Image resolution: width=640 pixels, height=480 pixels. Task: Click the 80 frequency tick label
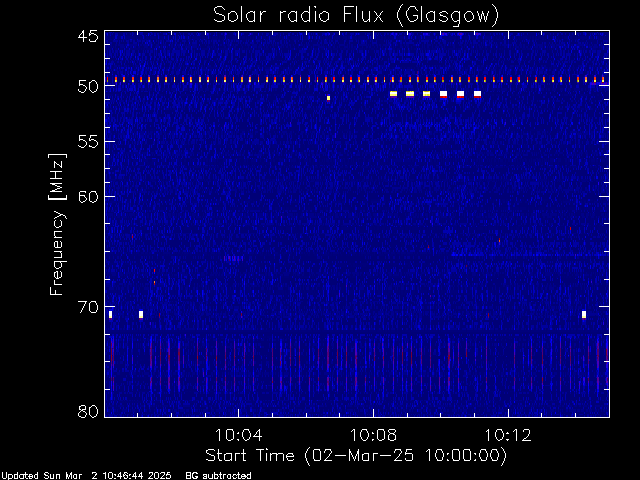coord(89,411)
